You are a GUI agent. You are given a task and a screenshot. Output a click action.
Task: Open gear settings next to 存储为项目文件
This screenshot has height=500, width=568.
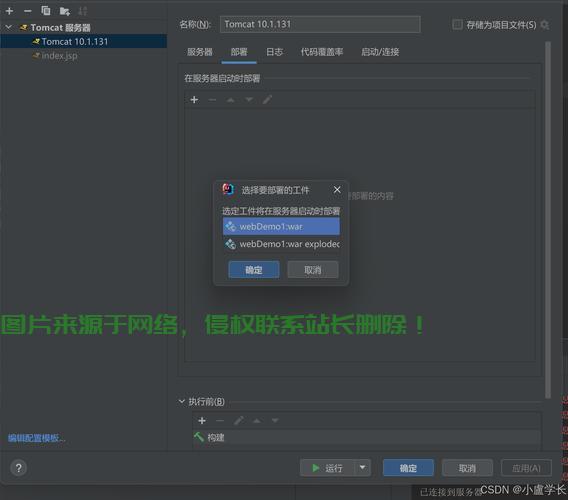point(544,25)
